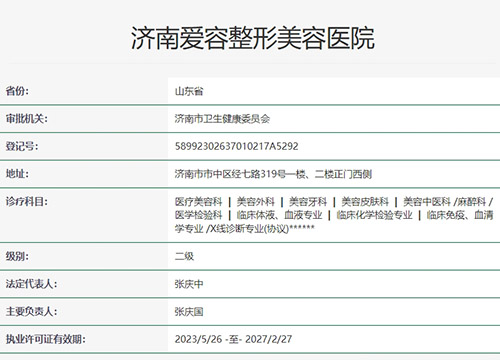Select 医学检验科 in departments list
This screenshot has width=500, height=360.
click(x=198, y=215)
